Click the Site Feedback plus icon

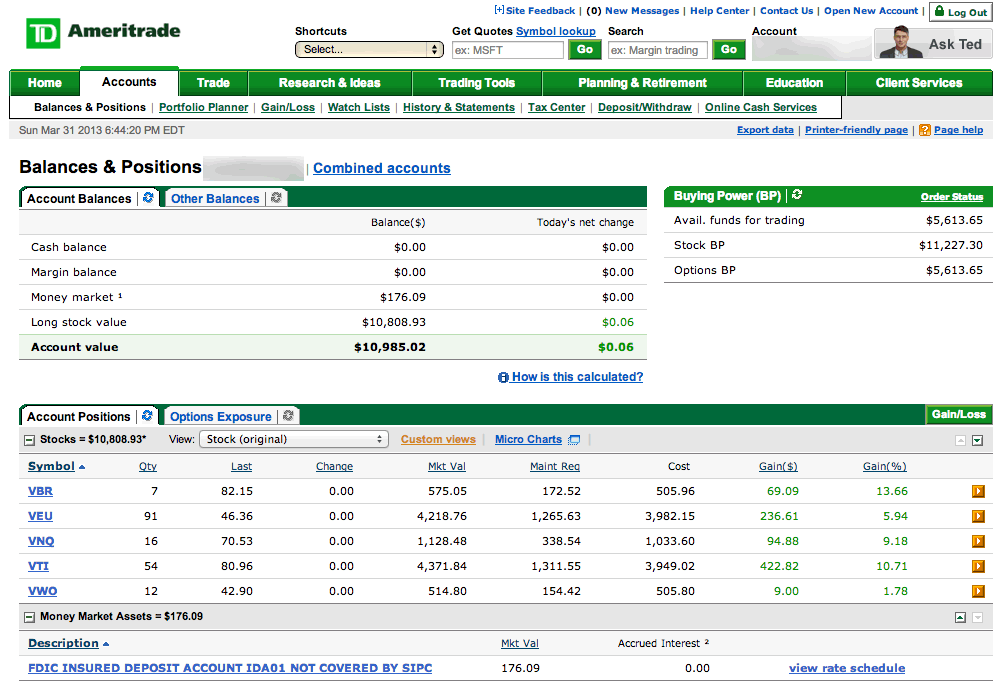click(499, 10)
